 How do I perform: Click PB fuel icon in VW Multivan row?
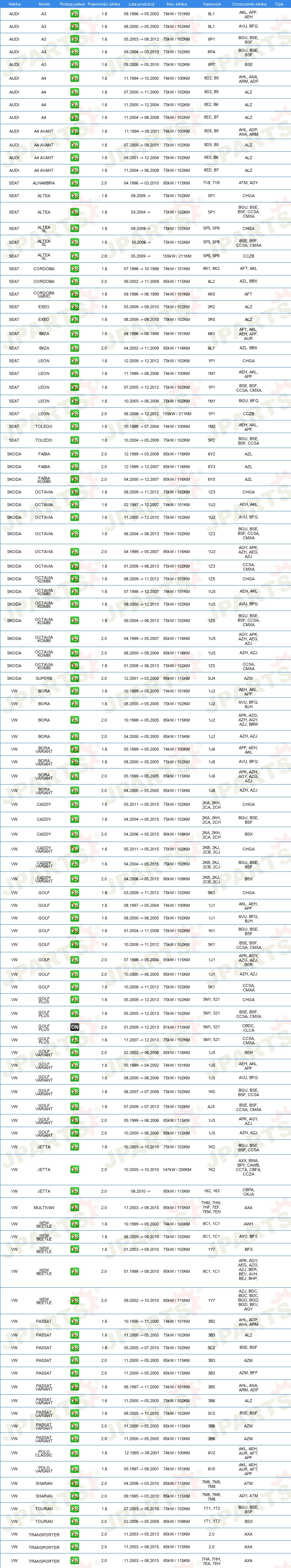pyautogui.click(x=75, y=1208)
